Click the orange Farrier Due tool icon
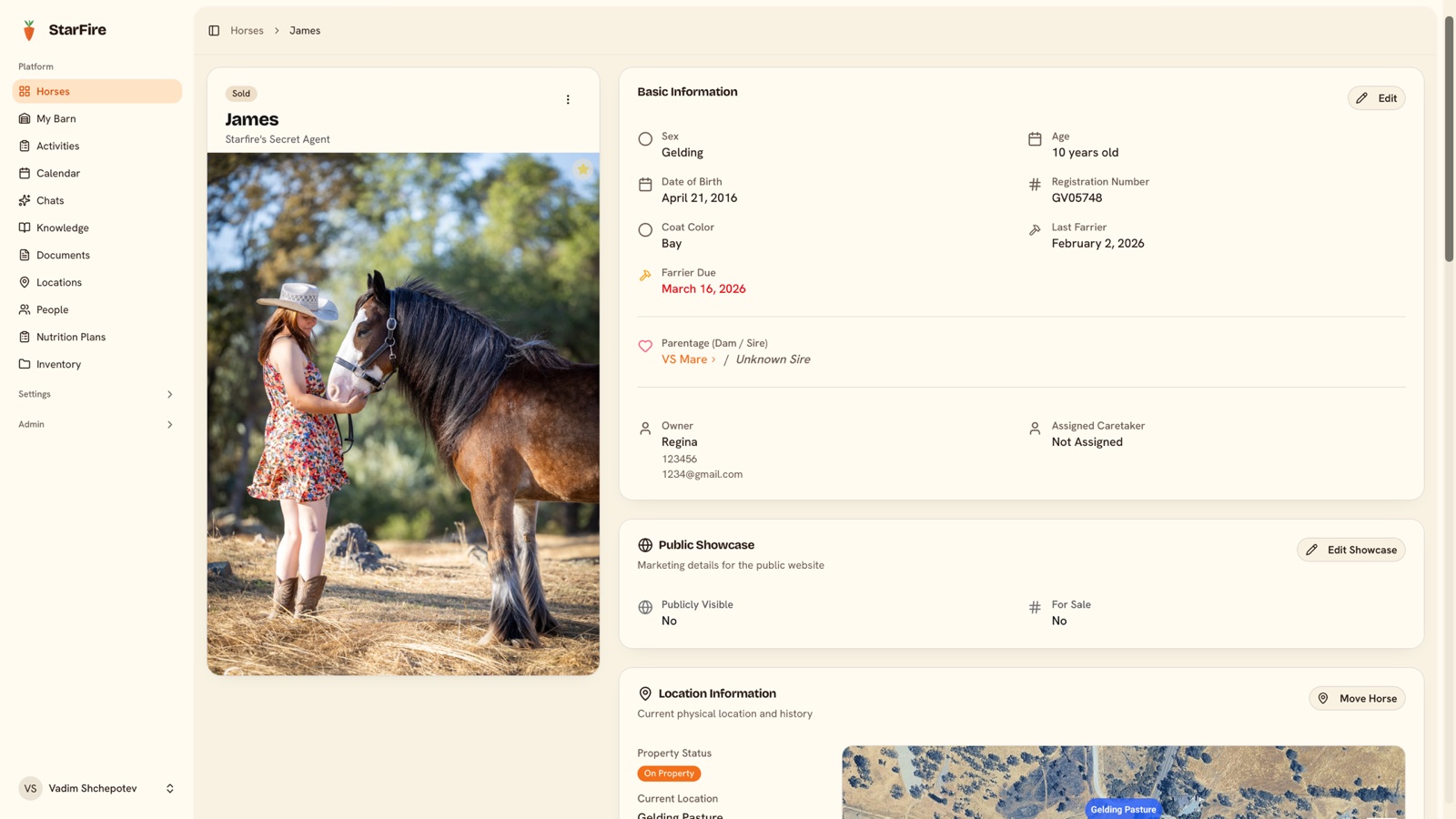 645,275
